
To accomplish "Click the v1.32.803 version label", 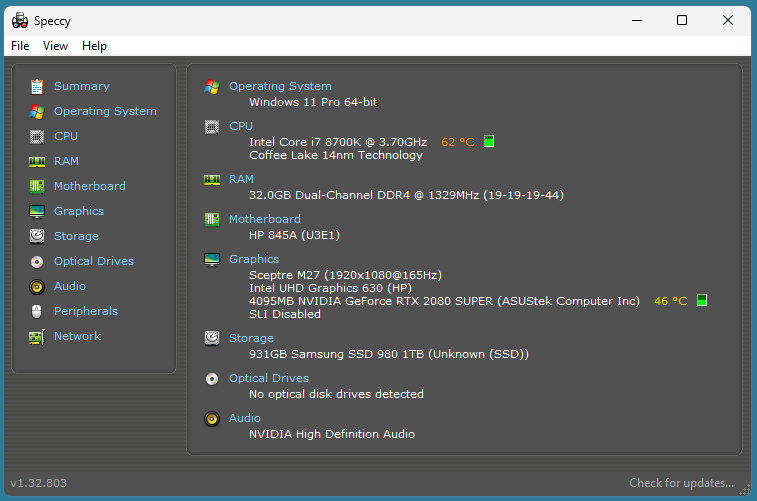I will click(x=39, y=483).
